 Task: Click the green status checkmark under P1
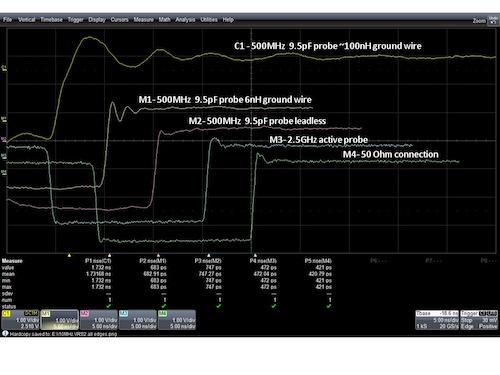[x=109, y=306]
